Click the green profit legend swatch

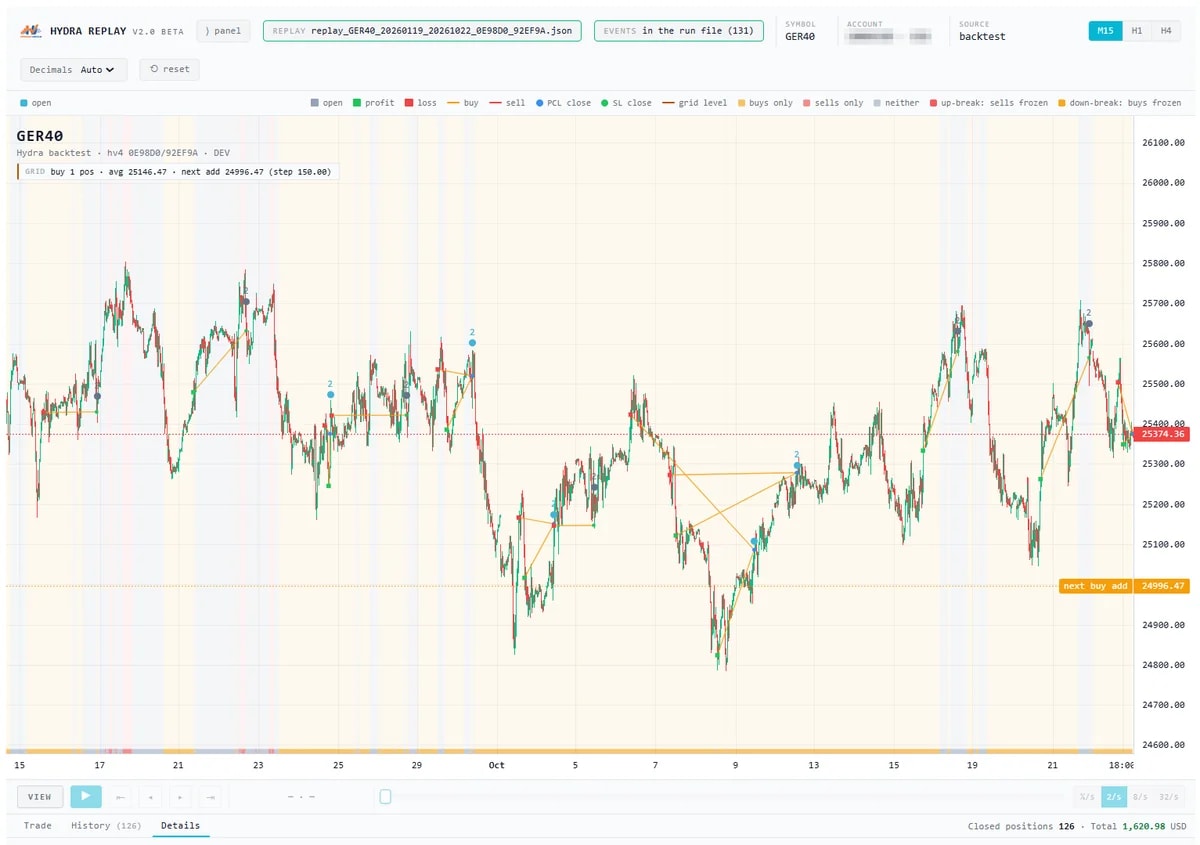[x=357, y=103]
